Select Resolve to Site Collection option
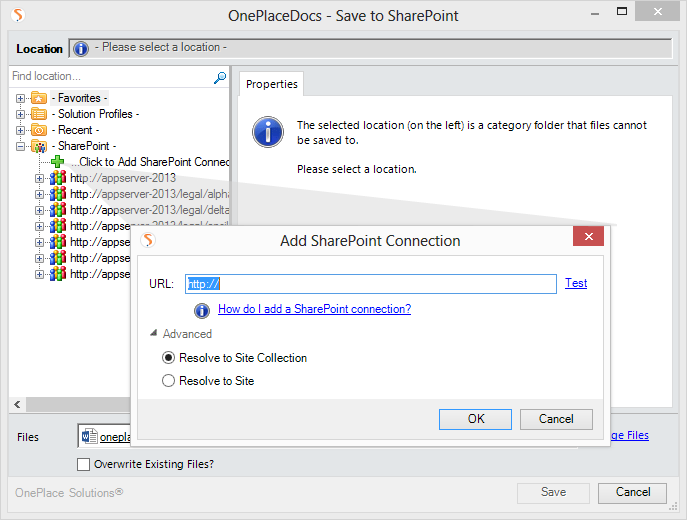The width and height of the screenshot is (687, 520). 168,358
